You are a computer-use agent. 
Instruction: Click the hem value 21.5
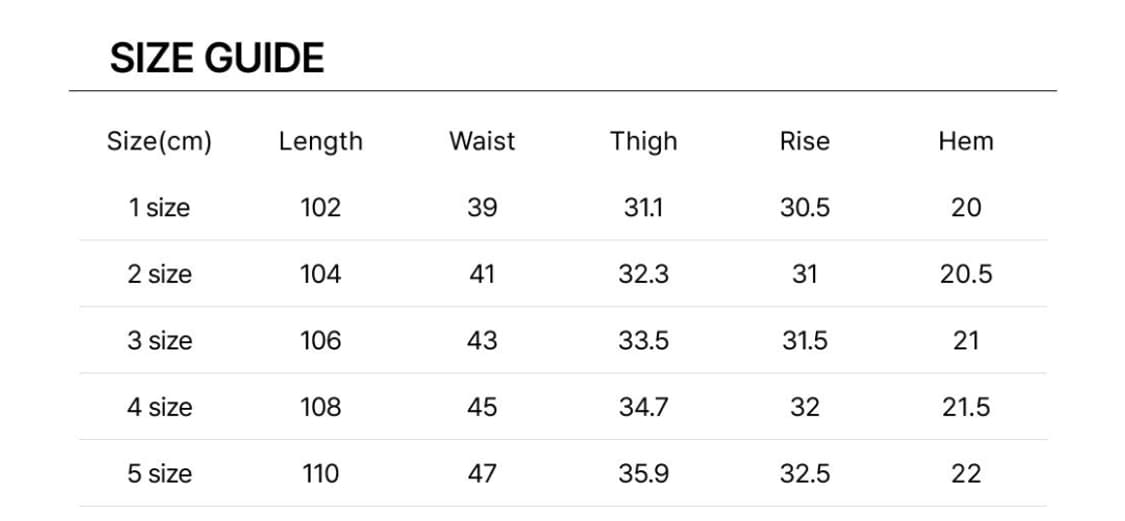tap(965, 407)
